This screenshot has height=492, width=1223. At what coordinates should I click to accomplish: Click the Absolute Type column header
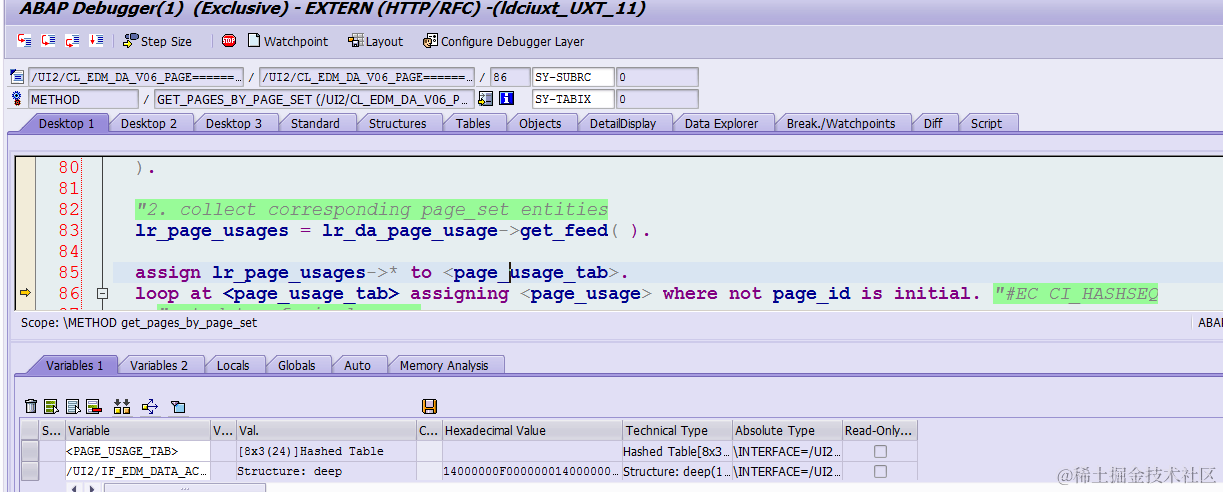pyautogui.click(x=787, y=430)
